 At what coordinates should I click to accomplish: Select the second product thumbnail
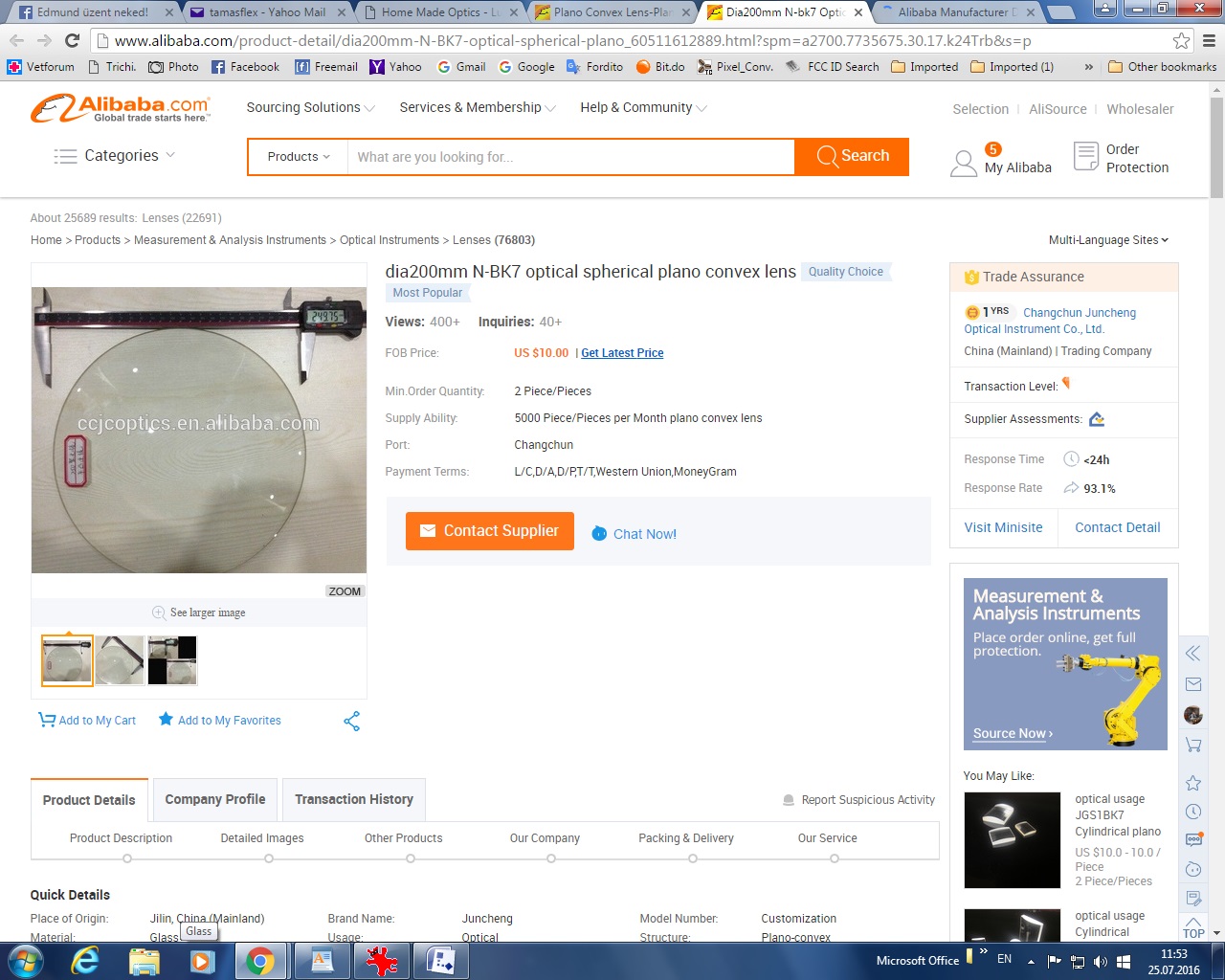(x=120, y=660)
